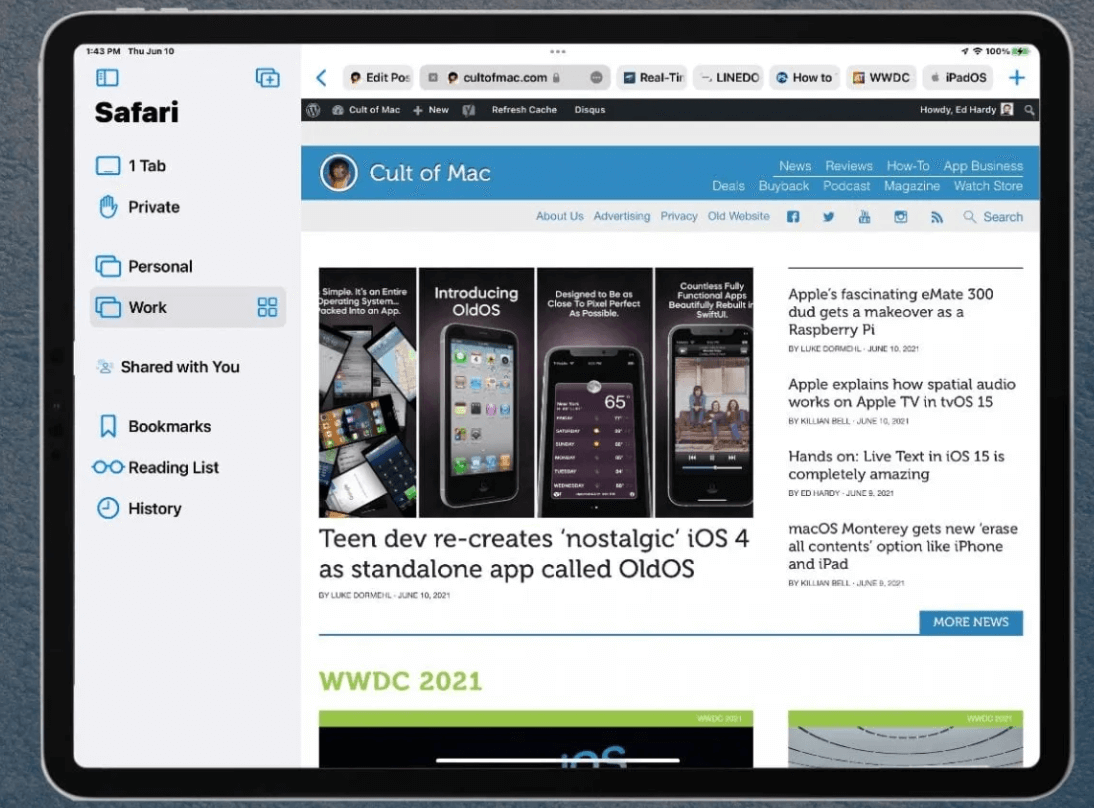Open Howdy, Ed Hardy account menu
Viewport: 1094px width, 808px height.
pyautogui.click(x=966, y=110)
